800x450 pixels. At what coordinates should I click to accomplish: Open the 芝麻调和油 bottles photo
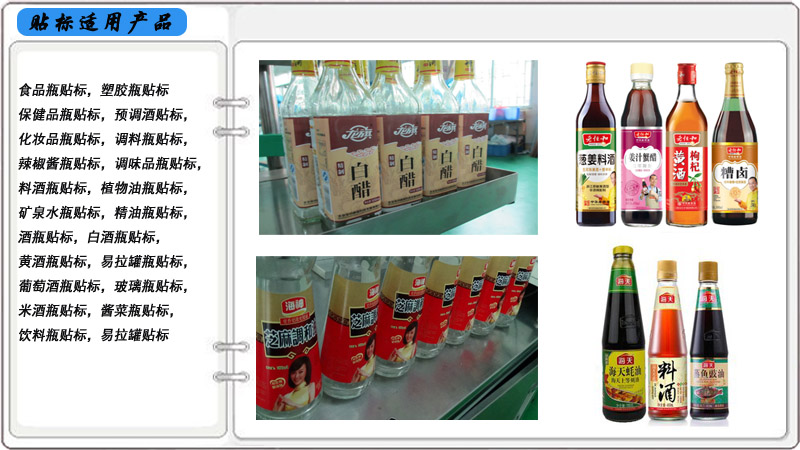[x=396, y=337]
